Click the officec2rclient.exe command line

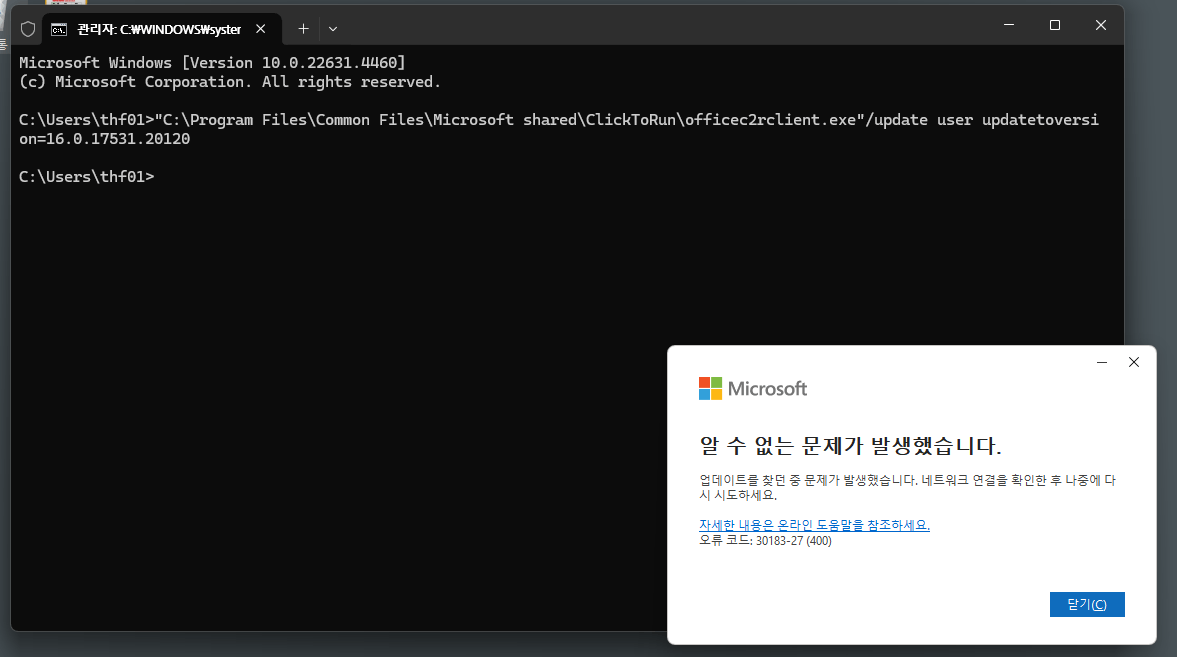558,120
